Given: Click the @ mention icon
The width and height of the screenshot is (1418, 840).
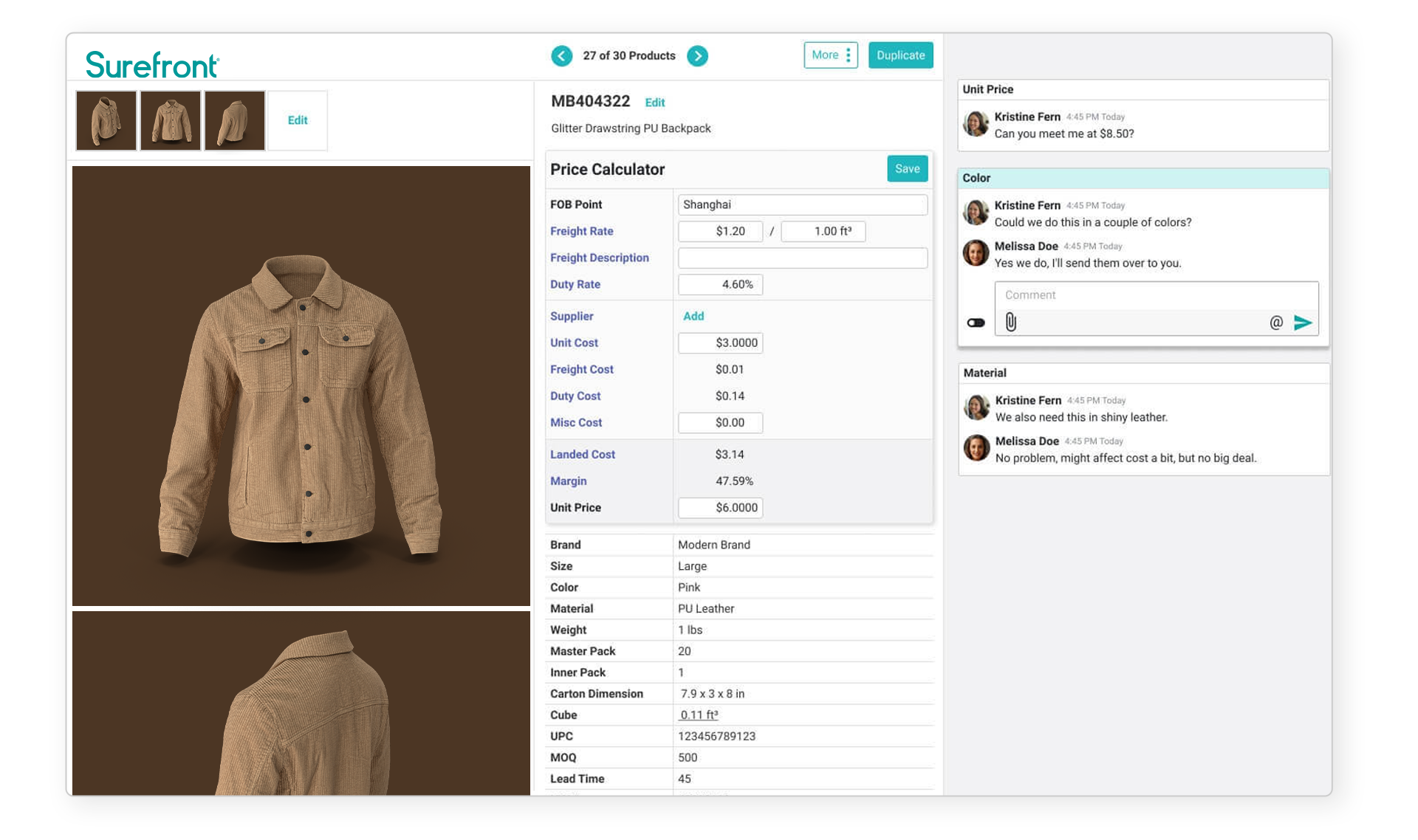Looking at the screenshot, I should [1275, 323].
